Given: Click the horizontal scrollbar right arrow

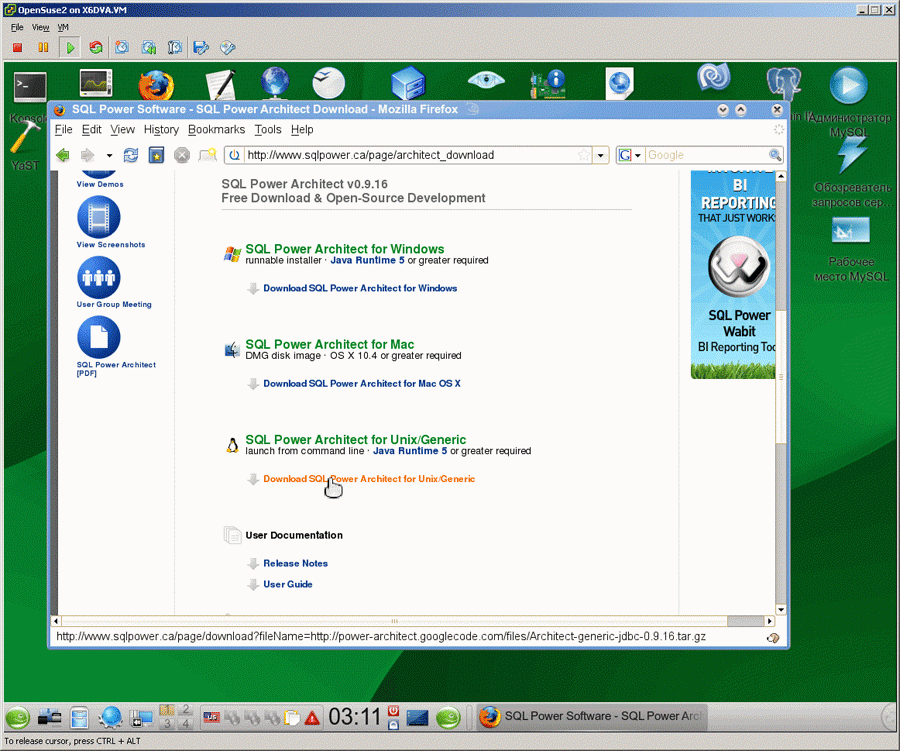Looking at the screenshot, I should point(769,621).
